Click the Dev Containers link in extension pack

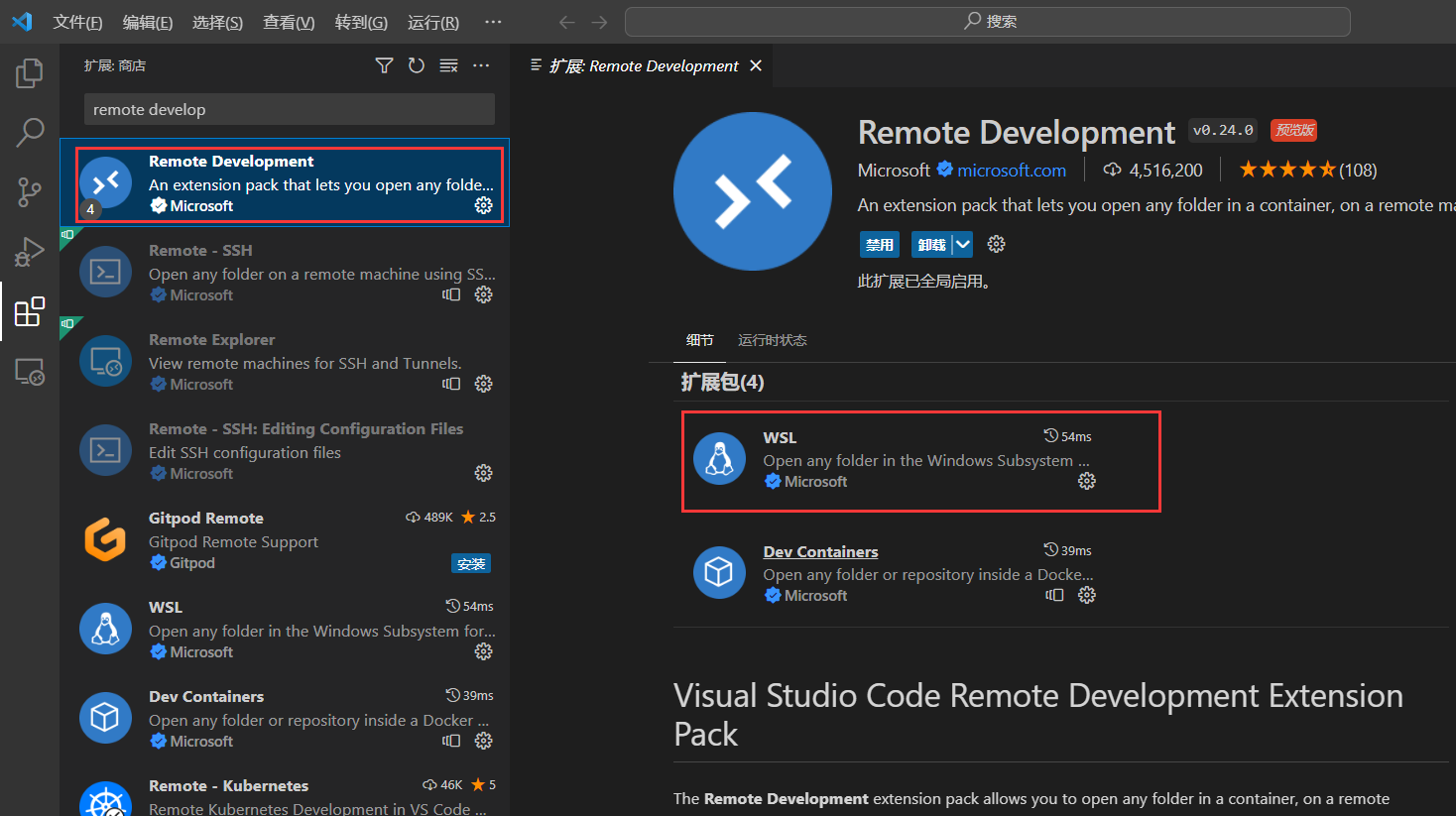pyautogui.click(x=820, y=551)
